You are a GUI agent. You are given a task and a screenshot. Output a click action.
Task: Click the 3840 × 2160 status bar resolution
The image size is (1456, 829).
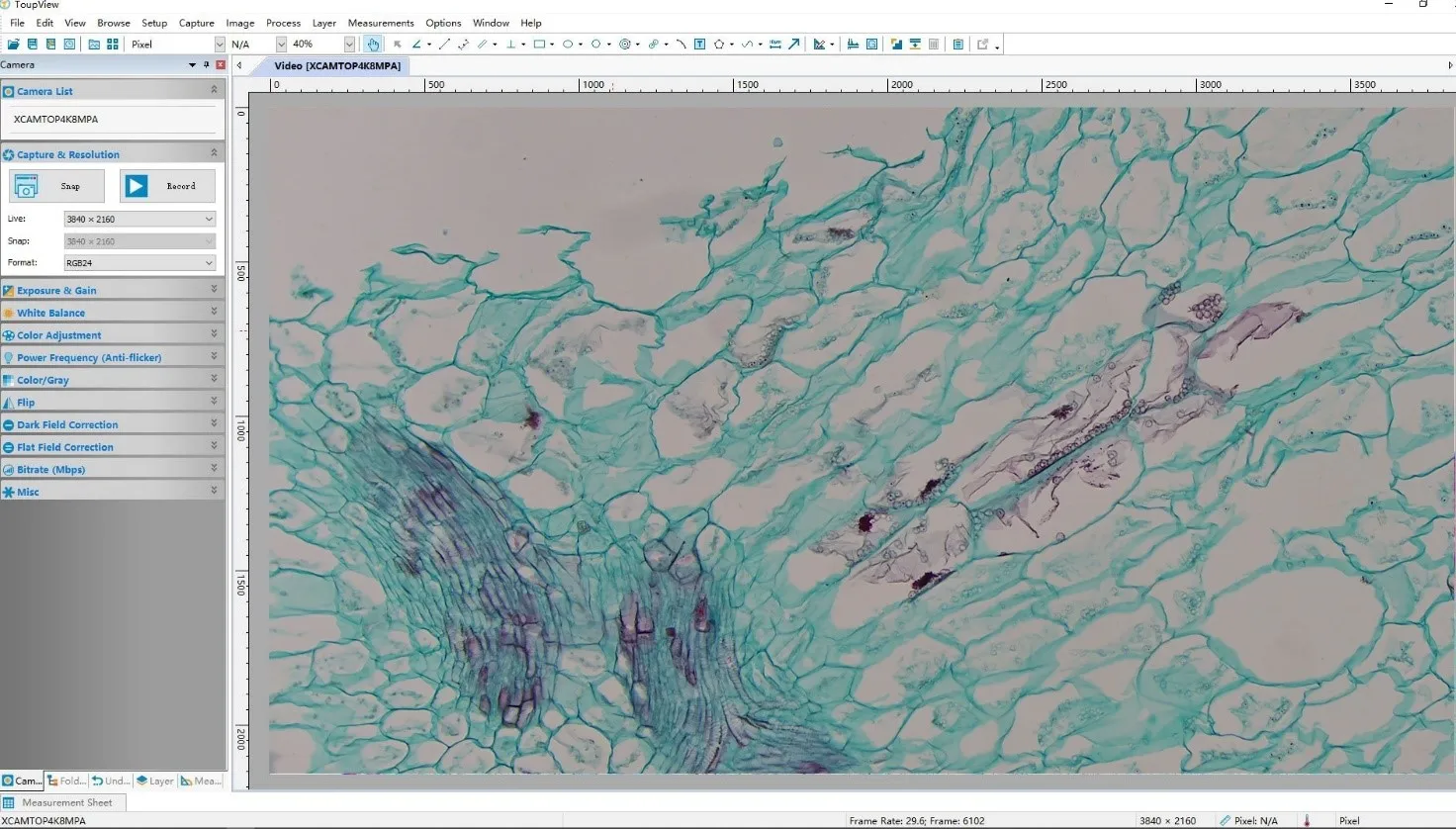point(1167,821)
